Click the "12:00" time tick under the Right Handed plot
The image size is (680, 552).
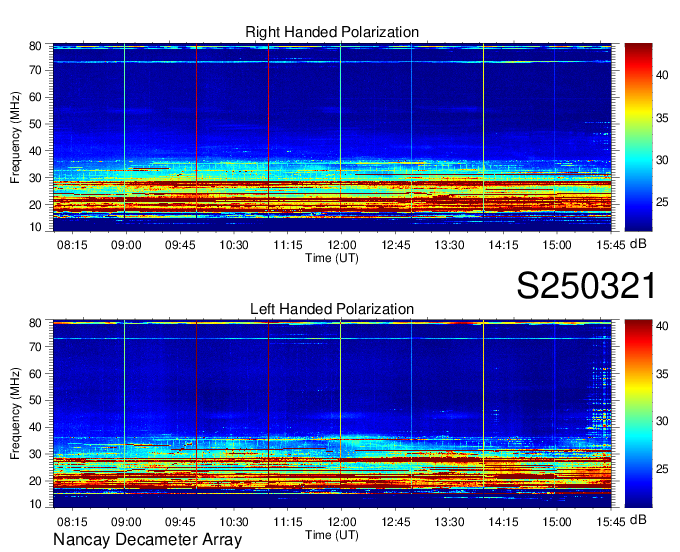pos(342,245)
